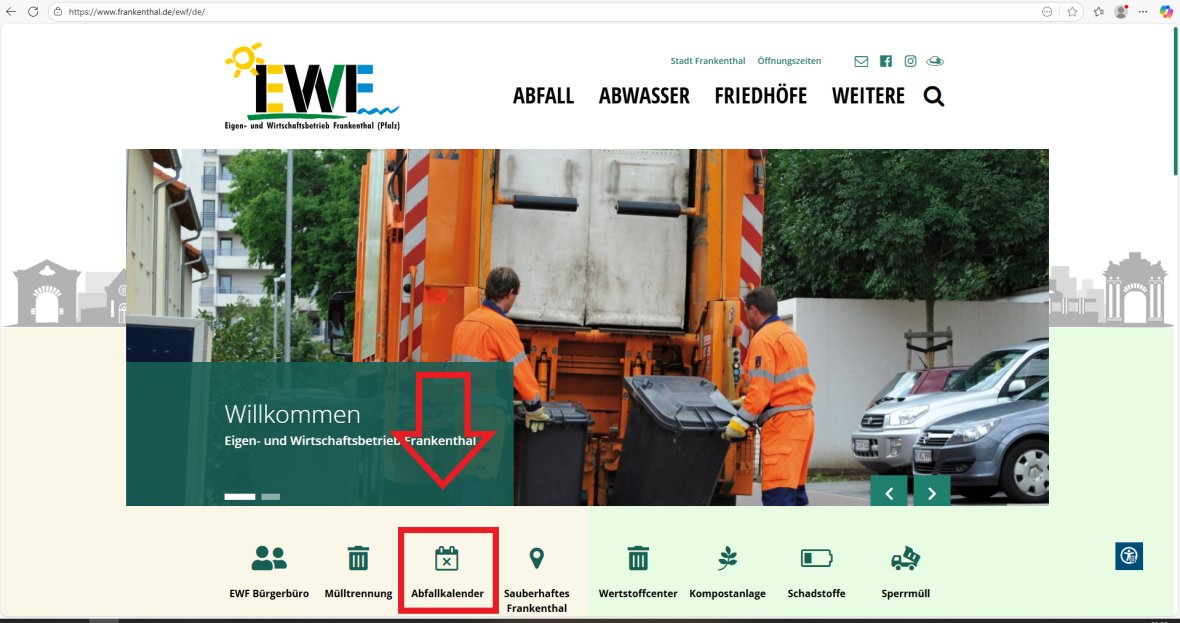Select Sauberhaftes Frankenthal location pin
1180x623 pixels.
(x=536, y=558)
